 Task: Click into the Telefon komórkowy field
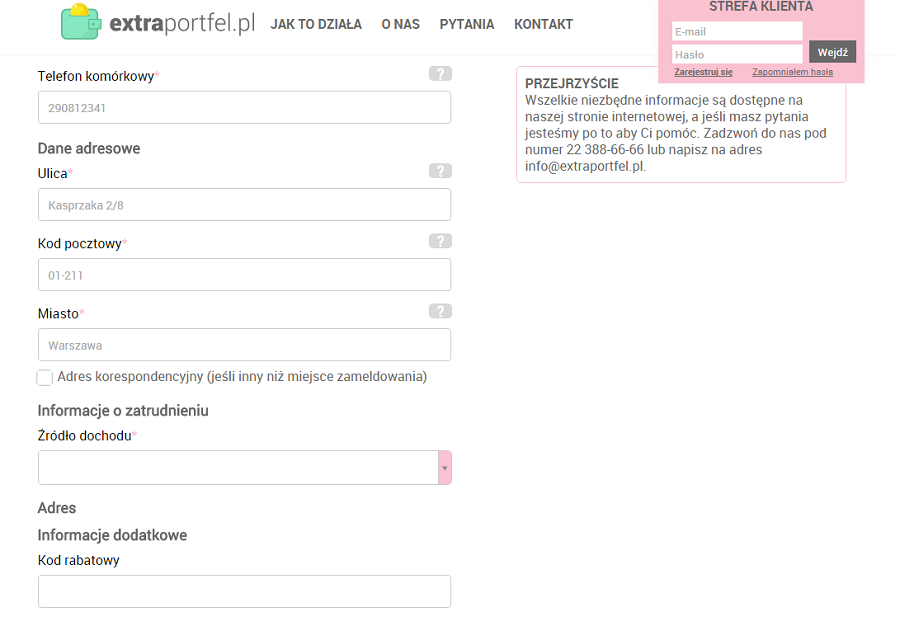click(245, 107)
